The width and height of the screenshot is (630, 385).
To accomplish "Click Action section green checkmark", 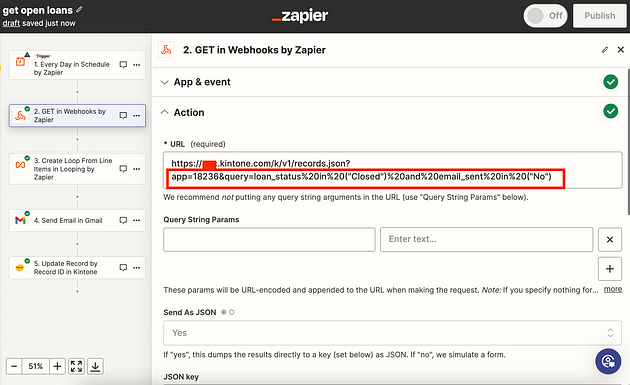I will pyautogui.click(x=610, y=111).
